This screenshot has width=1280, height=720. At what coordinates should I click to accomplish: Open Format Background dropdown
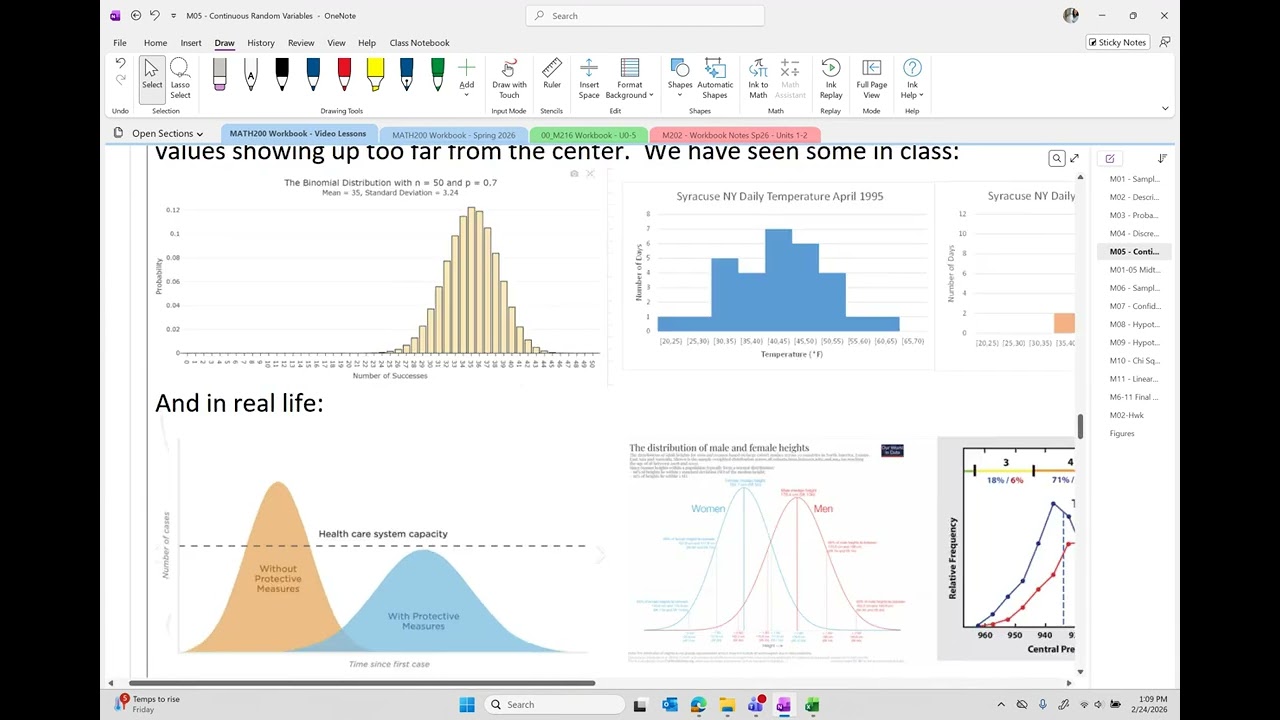tap(630, 78)
